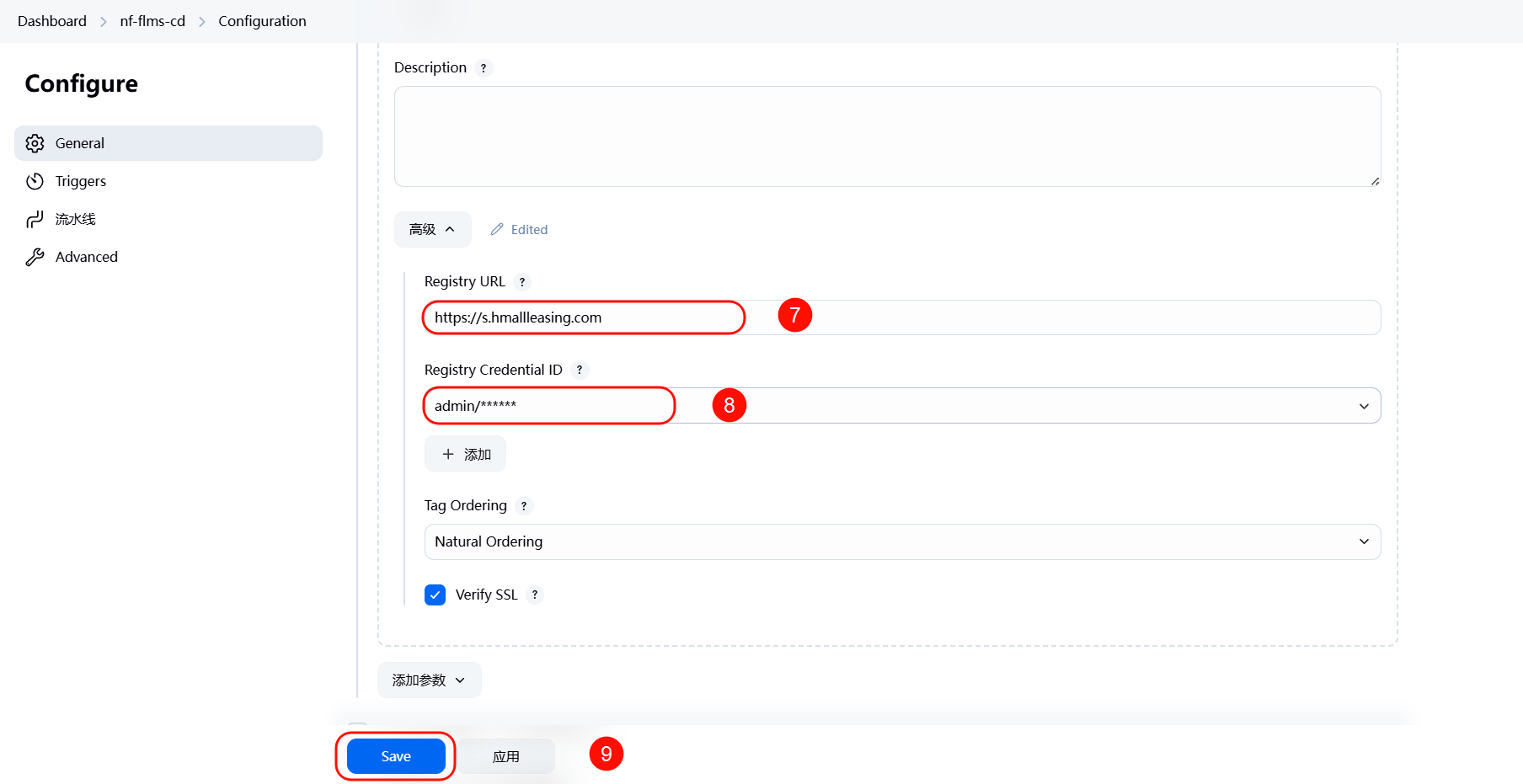Collapse the 高级 advanced section
This screenshot has width=1523, height=784.
[x=432, y=229]
